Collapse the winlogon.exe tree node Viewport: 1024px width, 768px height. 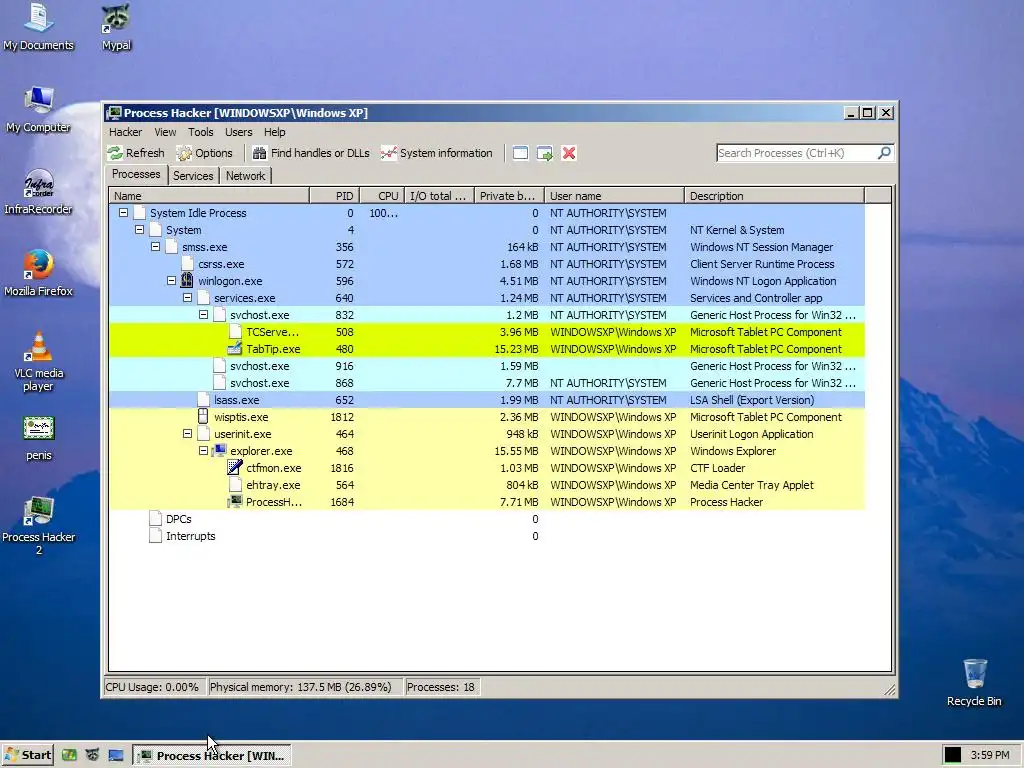click(171, 281)
